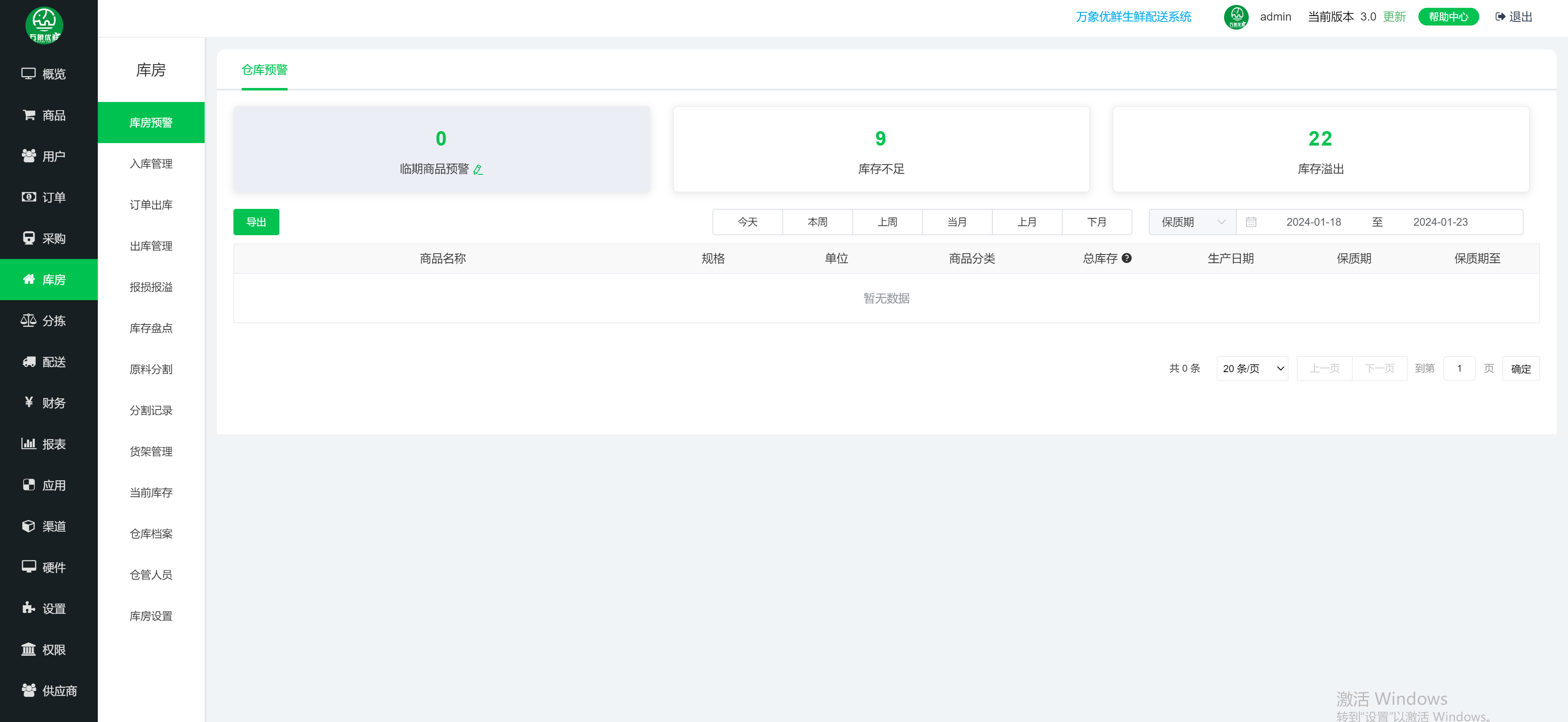Click the 财务 yen icon in the sidebar

[28, 402]
